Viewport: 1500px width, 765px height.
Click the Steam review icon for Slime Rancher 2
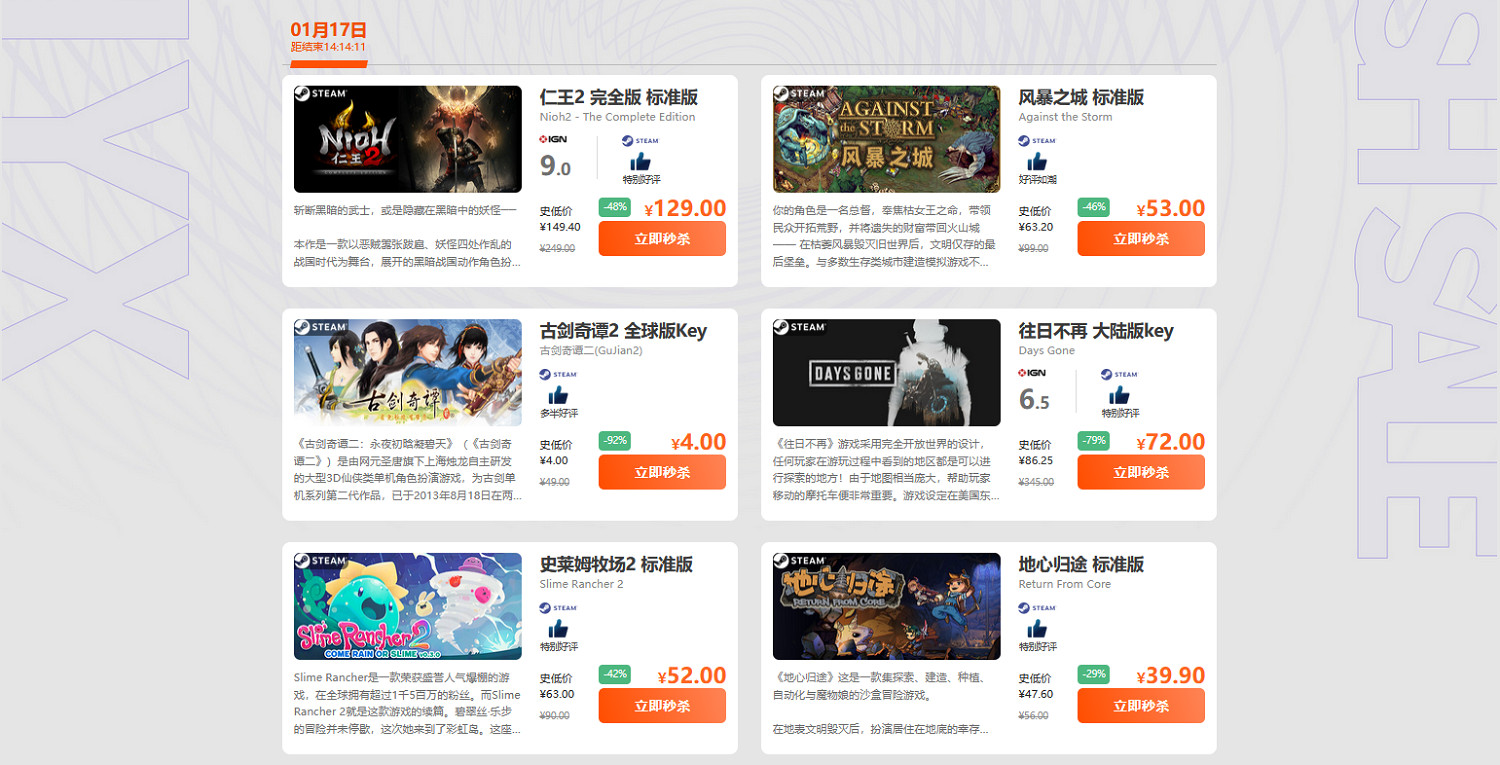tap(558, 628)
